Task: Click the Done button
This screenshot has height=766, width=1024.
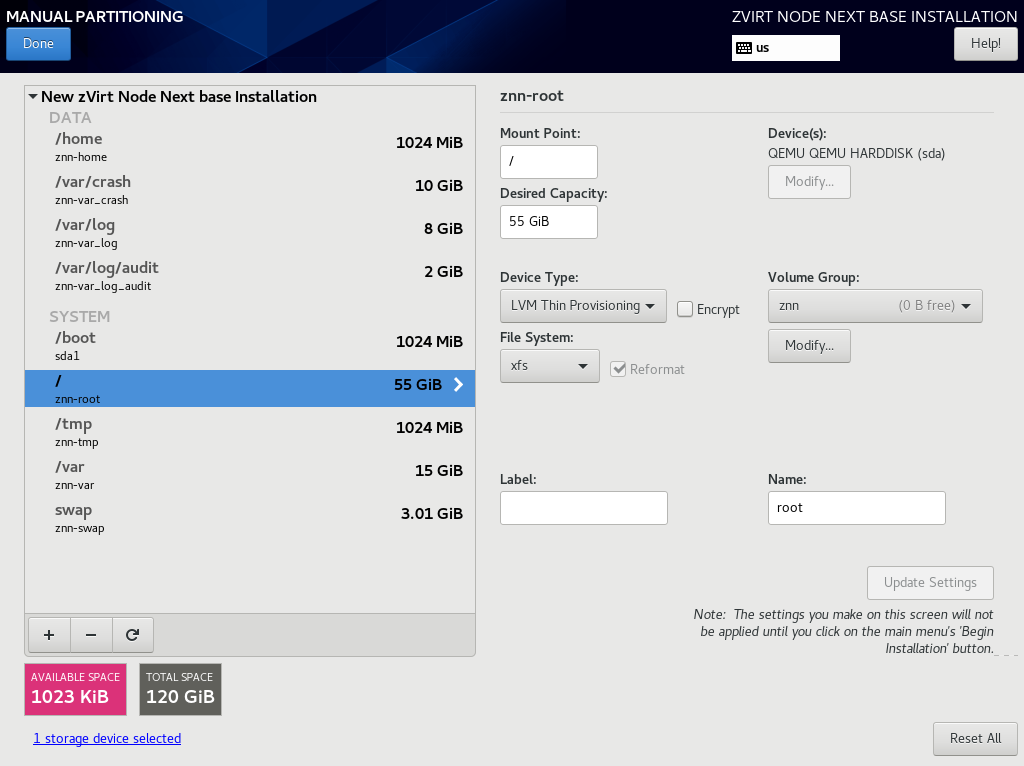Action: coord(39,44)
